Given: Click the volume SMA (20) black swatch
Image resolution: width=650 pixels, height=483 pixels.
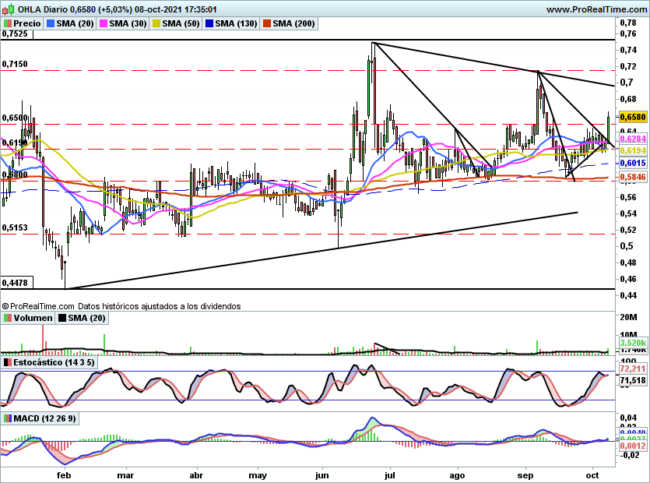Looking at the screenshot, I should point(62,318).
